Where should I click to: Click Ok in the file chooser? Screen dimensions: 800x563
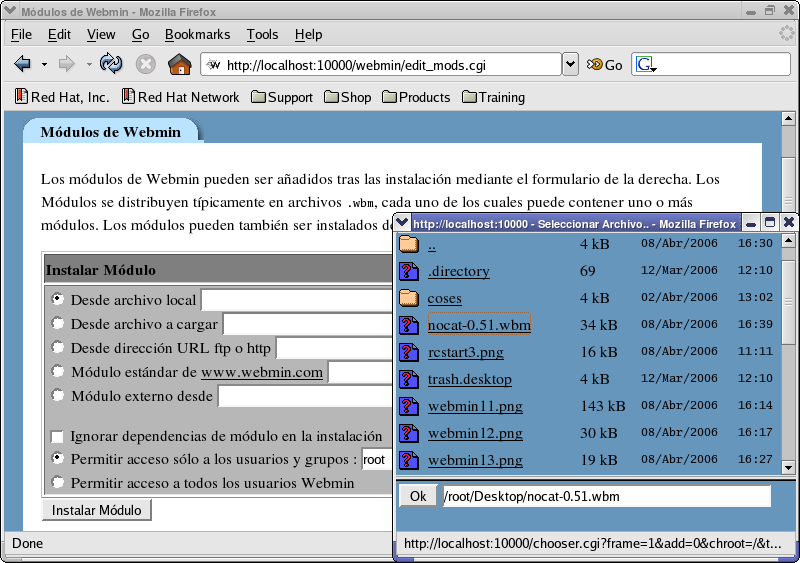click(418, 496)
